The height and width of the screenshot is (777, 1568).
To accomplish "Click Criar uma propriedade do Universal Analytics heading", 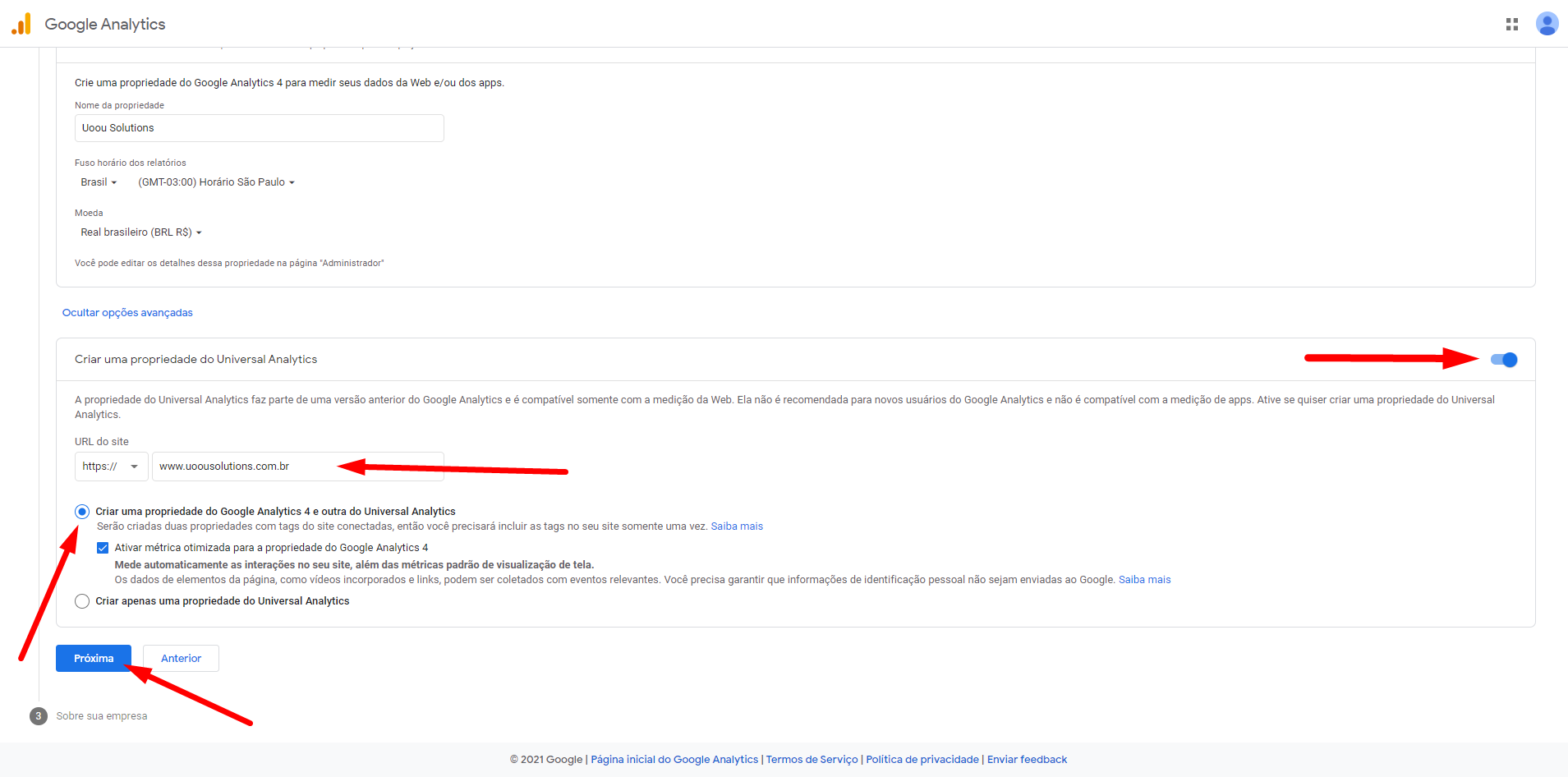I will [195, 360].
